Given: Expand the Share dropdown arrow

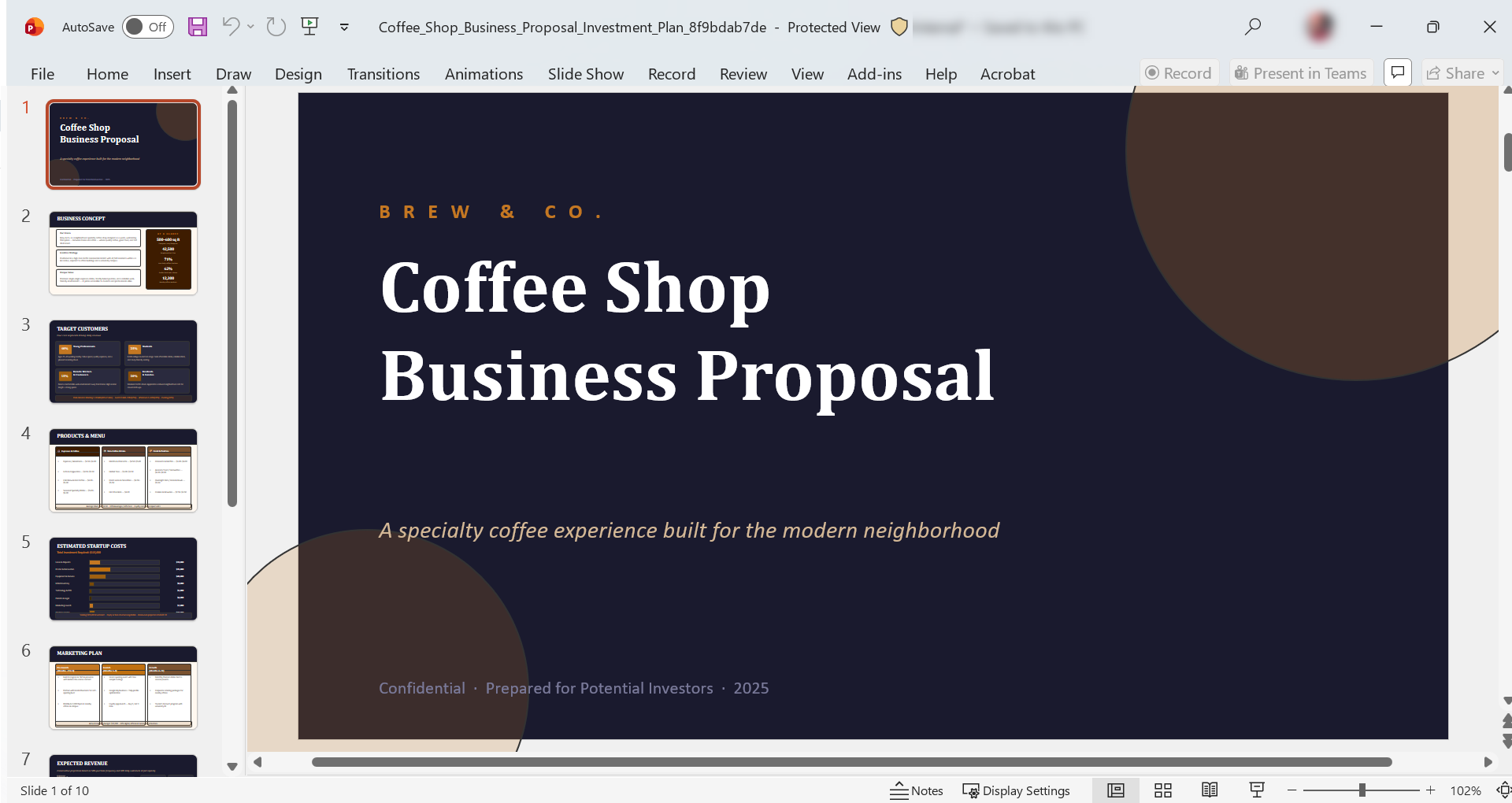Looking at the screenshot, I should pyautogui.click(x=1495, y=73).
